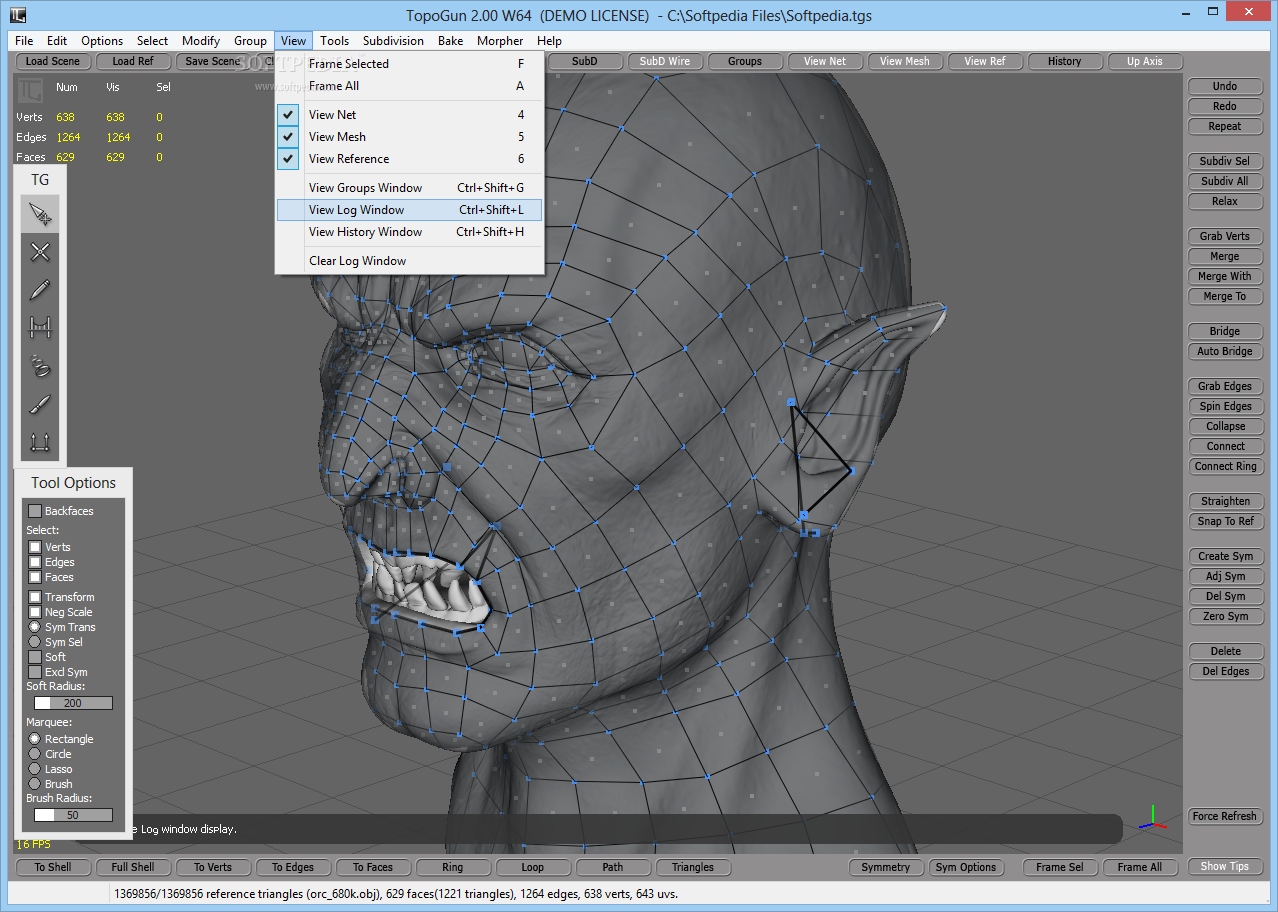
Task: Set marquee to Lasso
Action: 35,769
